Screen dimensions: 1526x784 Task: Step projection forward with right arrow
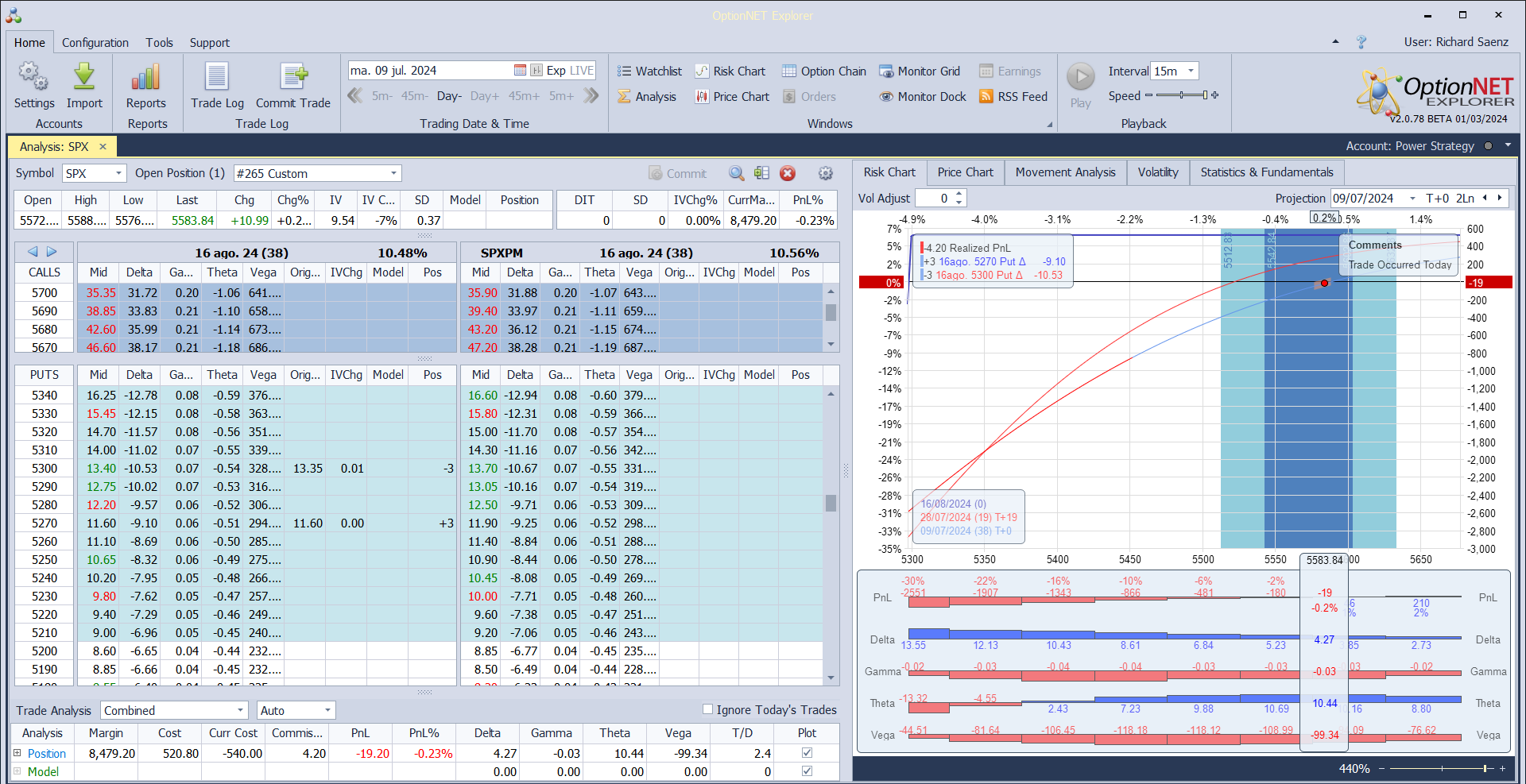click(x=1500, y=199)
